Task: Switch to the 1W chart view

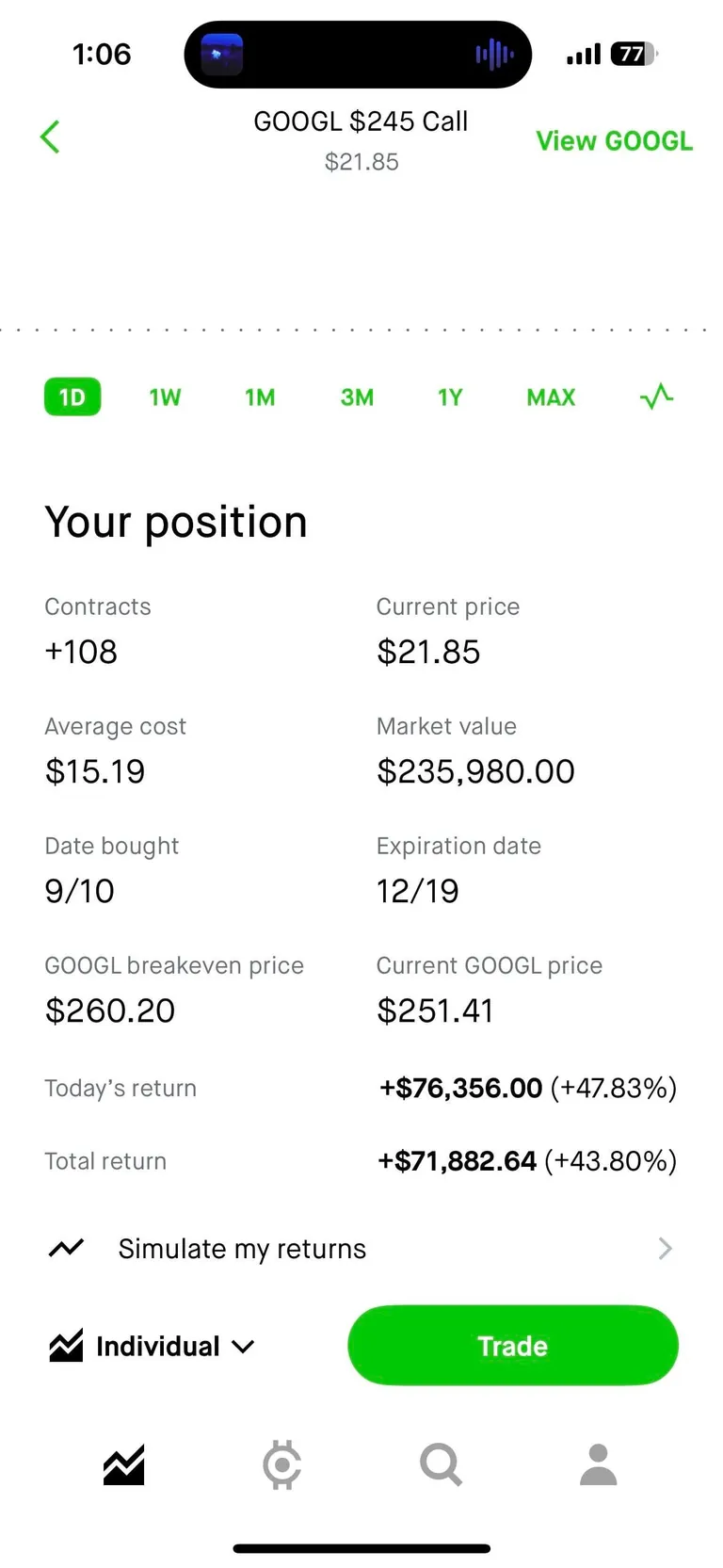Action: pos(165,396)
